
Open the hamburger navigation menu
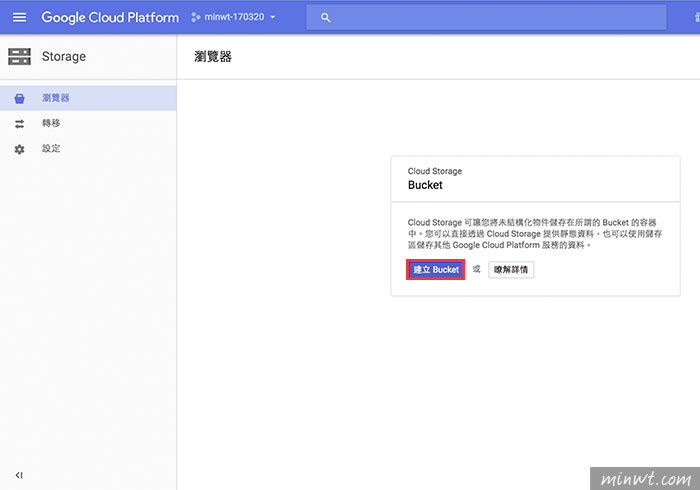point(19,17)
